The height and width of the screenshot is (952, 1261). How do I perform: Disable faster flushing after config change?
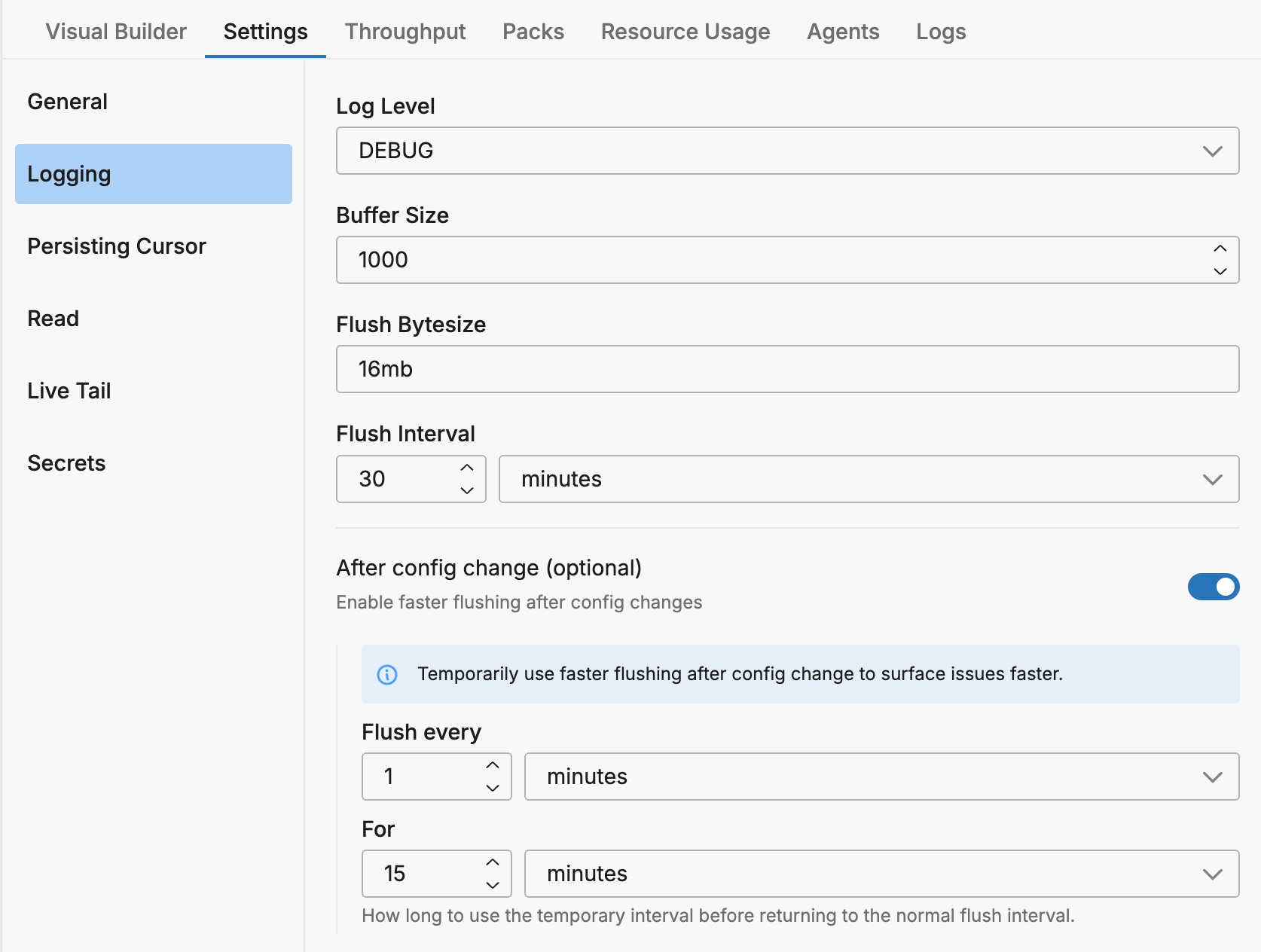click(x=1213, y=587)
